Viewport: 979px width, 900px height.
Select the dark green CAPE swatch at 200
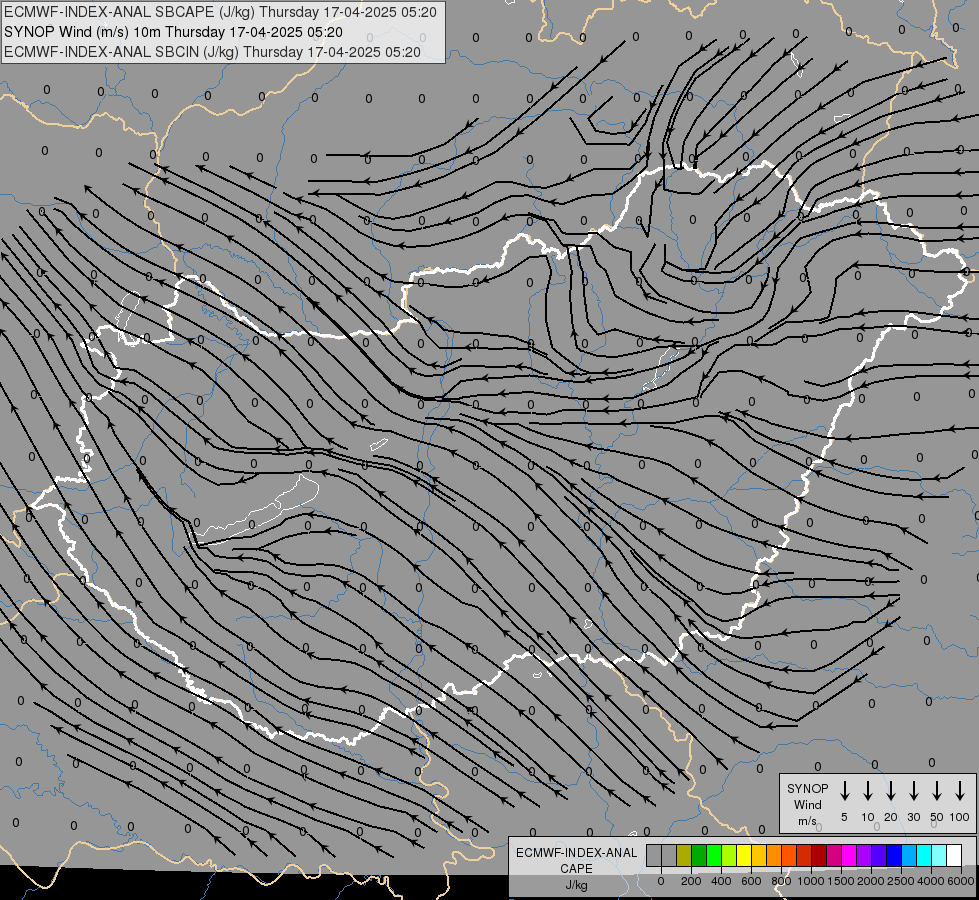(x=699, y=855)
